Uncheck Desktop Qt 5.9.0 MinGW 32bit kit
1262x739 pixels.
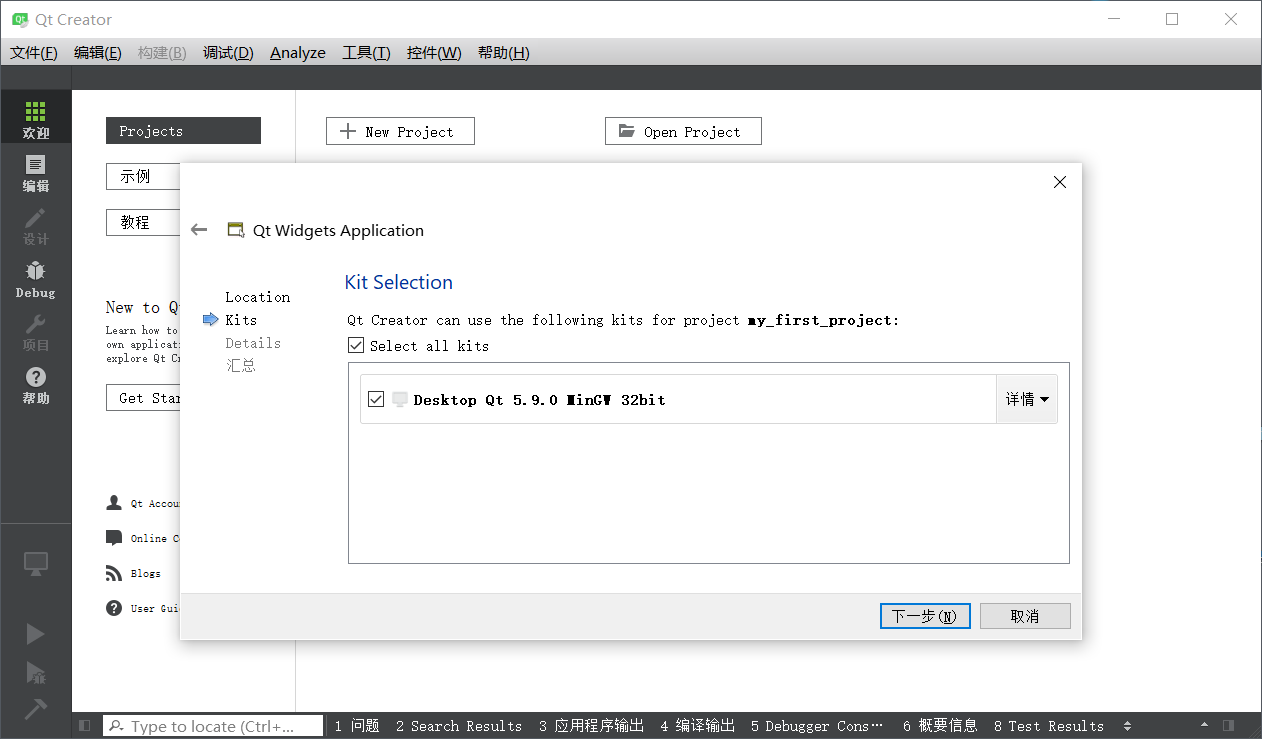click(x=376, y=399)
